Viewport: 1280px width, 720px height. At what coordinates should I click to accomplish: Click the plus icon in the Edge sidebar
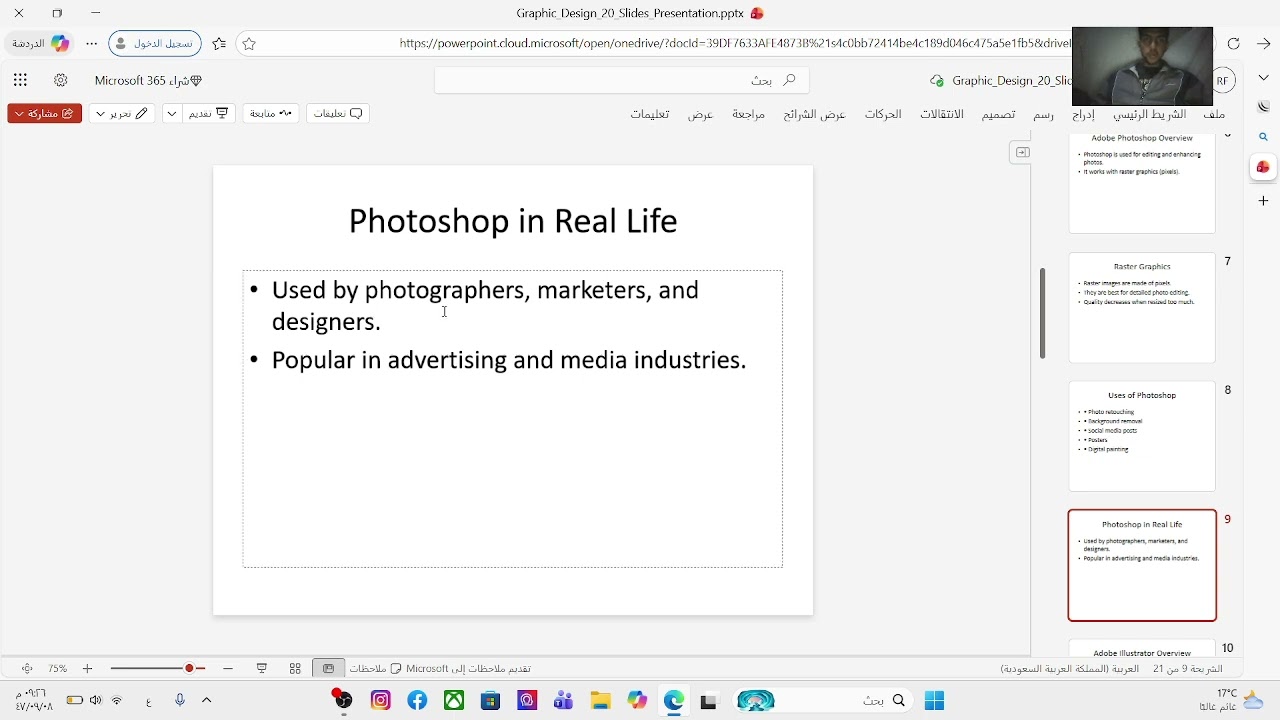1264,201
